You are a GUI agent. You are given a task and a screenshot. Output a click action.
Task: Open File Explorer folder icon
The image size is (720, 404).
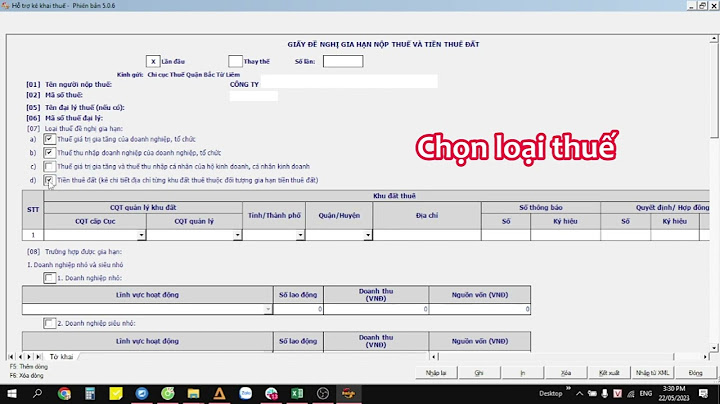(193, 393)
